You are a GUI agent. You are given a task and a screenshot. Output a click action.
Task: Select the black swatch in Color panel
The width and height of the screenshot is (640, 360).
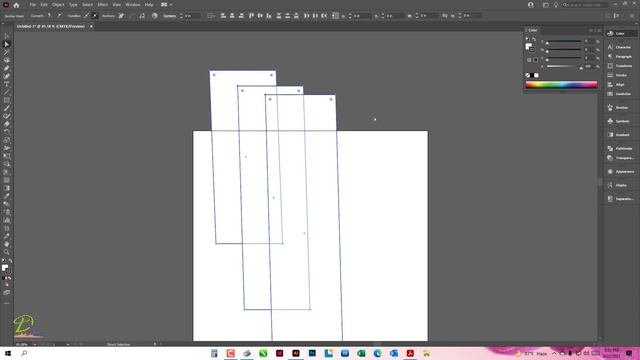tap(532, 76)
